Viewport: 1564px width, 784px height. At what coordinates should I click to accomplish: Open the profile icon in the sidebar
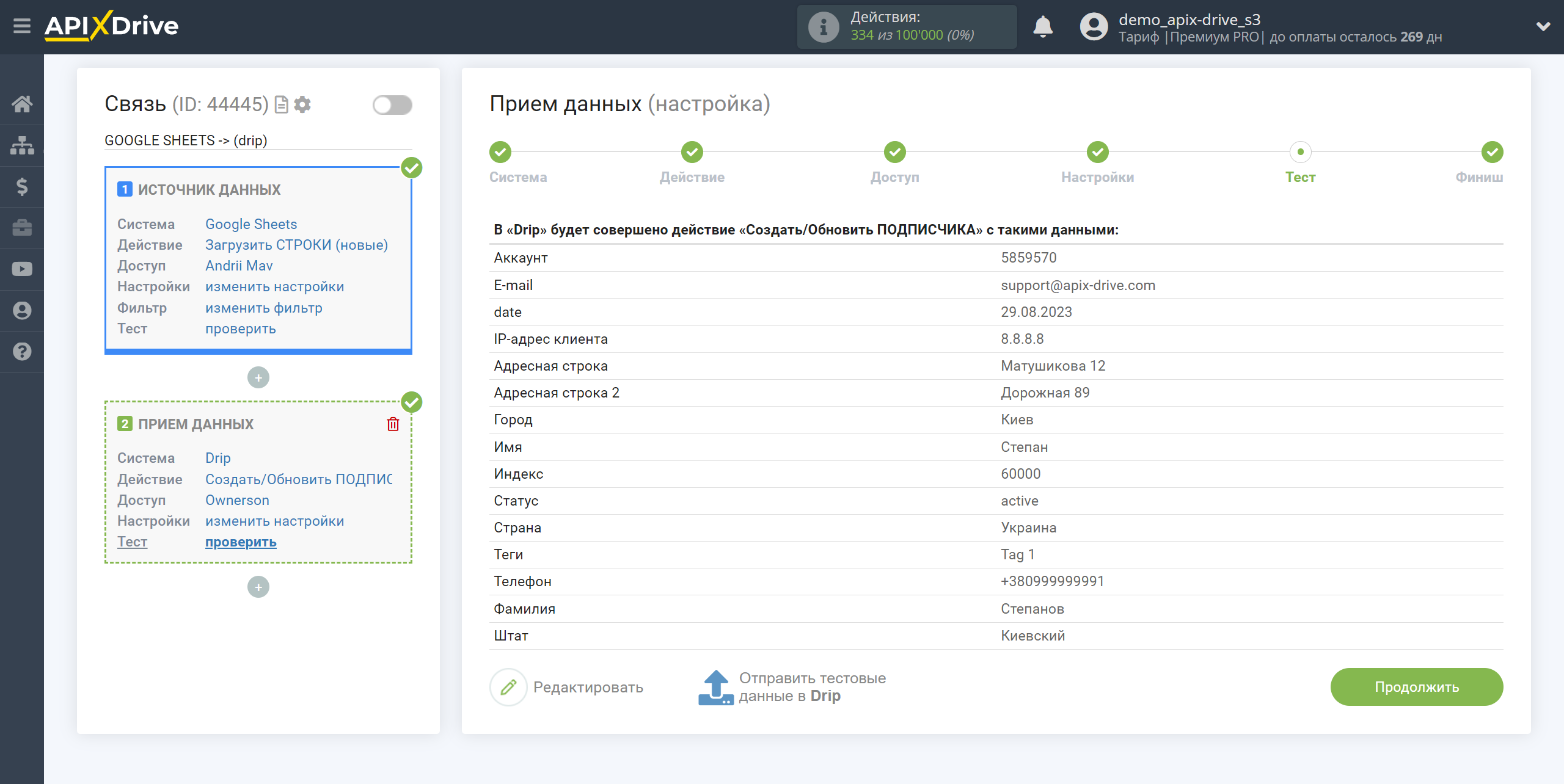[x=22, y=311]
